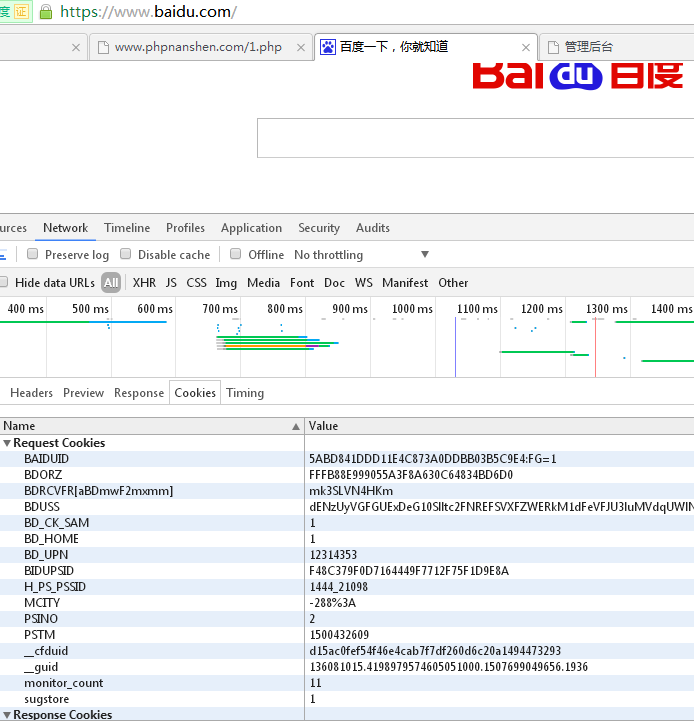
Task: Open the Profiles panel tab
Action: pyautogui.click(x=185, y=228)
